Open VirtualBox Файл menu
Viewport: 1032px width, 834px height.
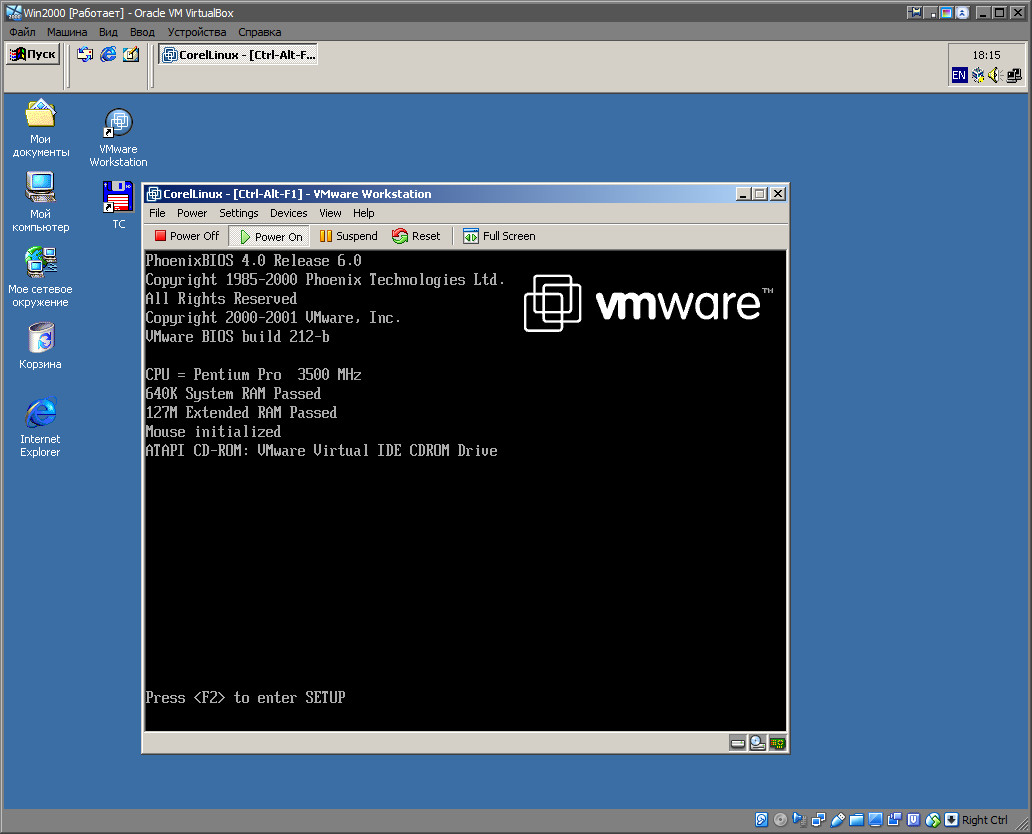coord(22,32)
